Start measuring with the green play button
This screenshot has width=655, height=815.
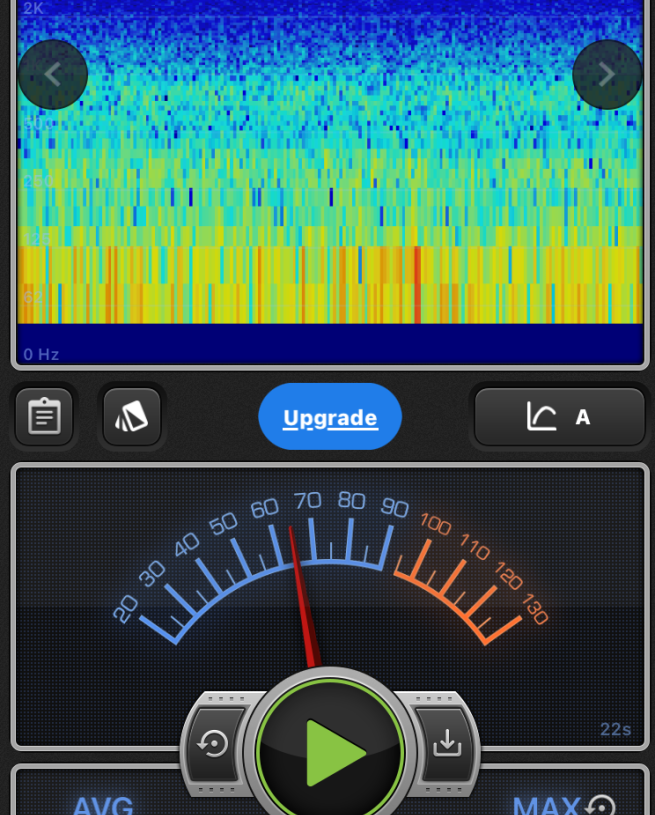point(330,752)
